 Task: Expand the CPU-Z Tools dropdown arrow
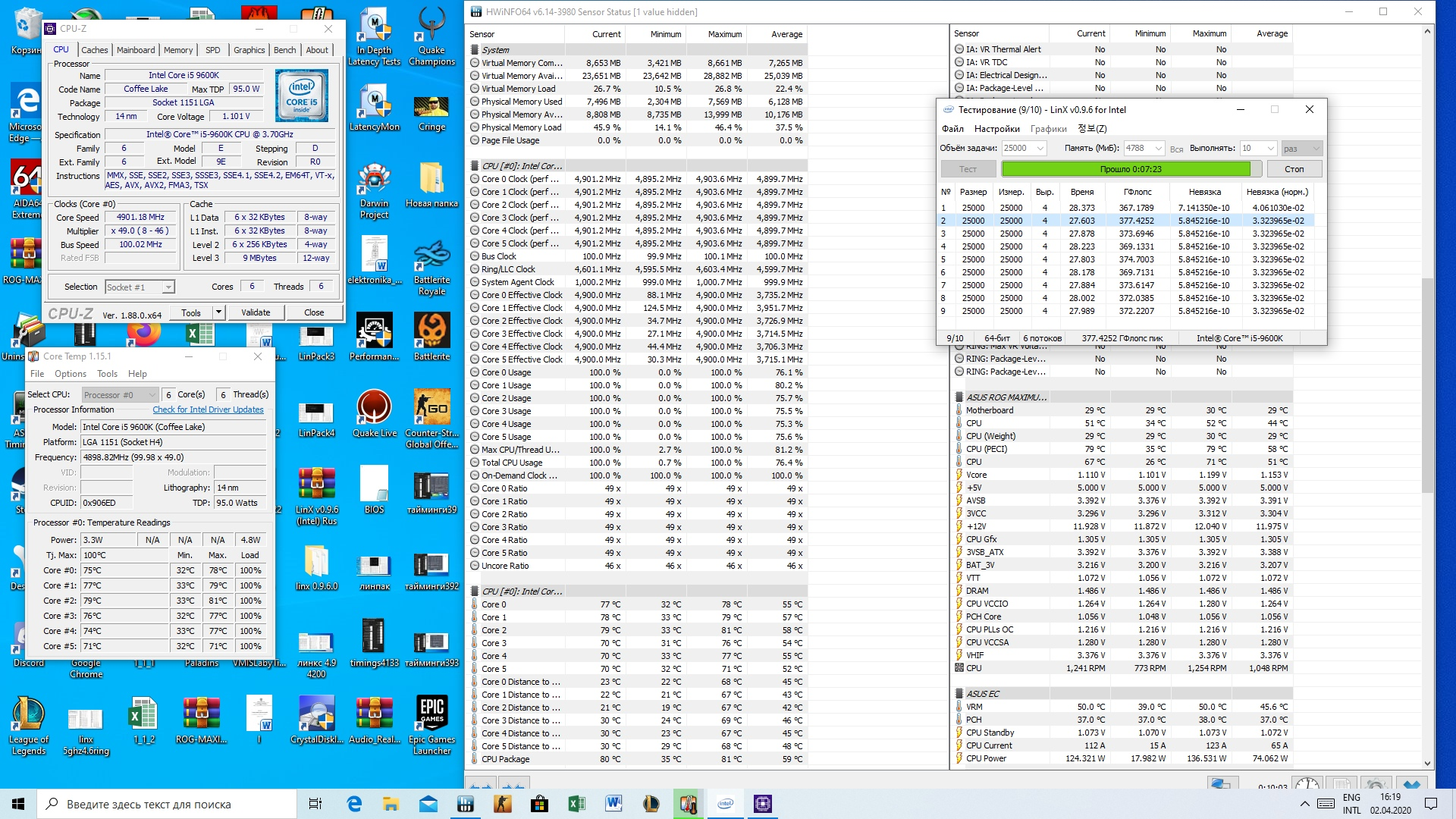(x=218, y=312)
